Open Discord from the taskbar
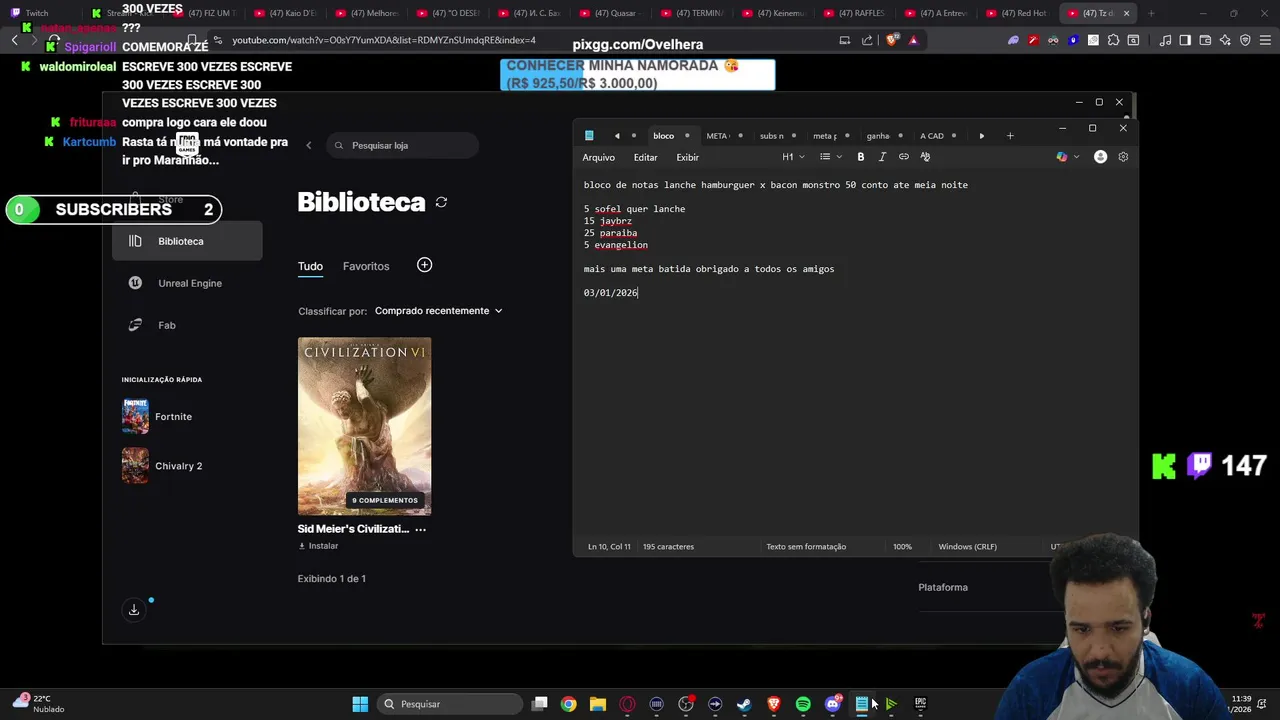This screenshot has height=720, width=1280. point(832,704)
